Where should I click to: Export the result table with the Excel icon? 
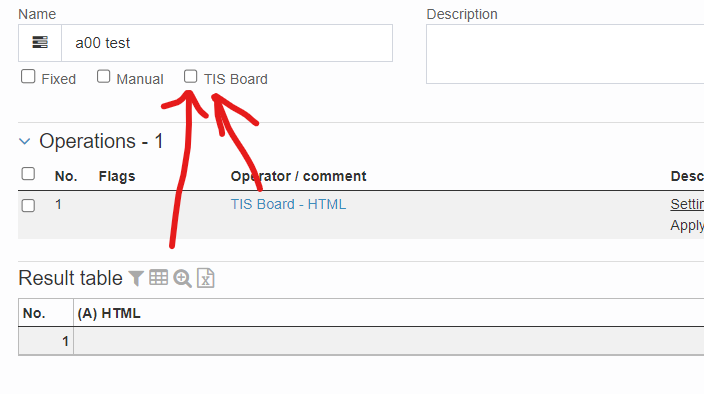[x=206, y=278]
